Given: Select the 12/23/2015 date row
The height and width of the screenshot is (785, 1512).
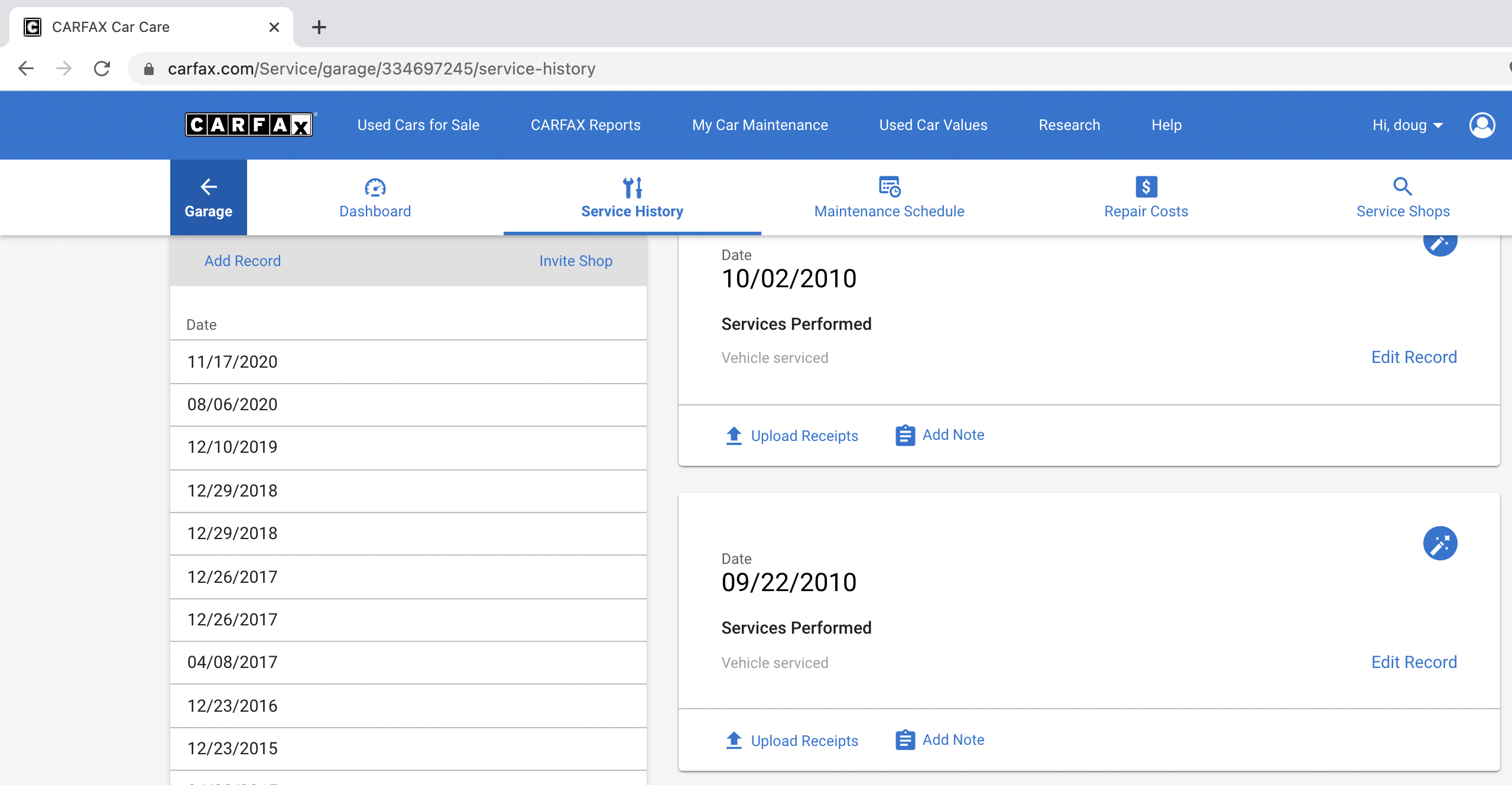Looking at the screenshot, I should pos(408,748).
